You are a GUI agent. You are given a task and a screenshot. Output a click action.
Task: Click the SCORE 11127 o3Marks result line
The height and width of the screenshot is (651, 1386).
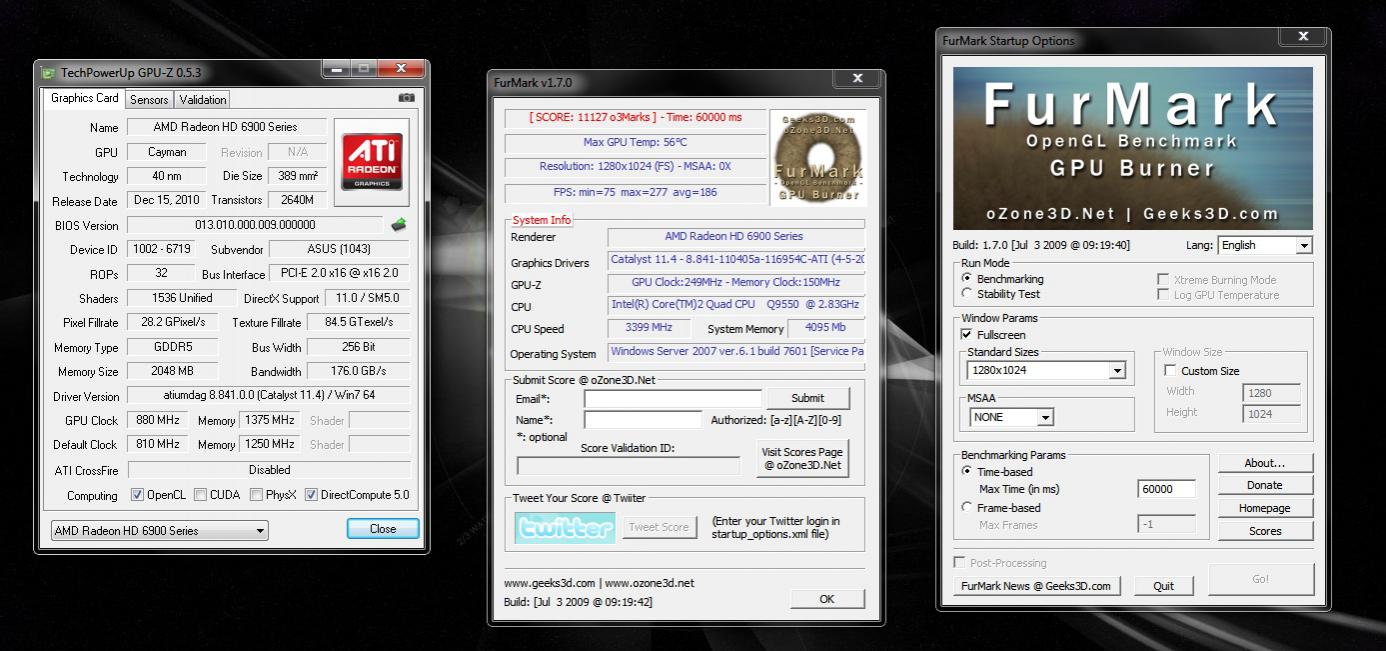[x=635, y=118]
